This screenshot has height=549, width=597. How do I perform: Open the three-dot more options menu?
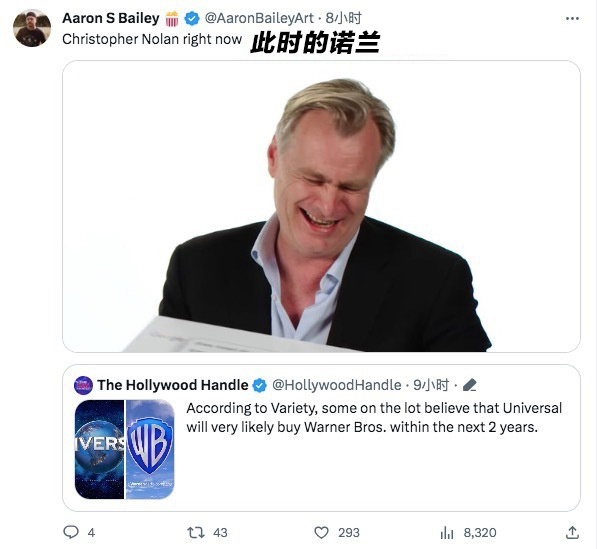tap(572, 18)
